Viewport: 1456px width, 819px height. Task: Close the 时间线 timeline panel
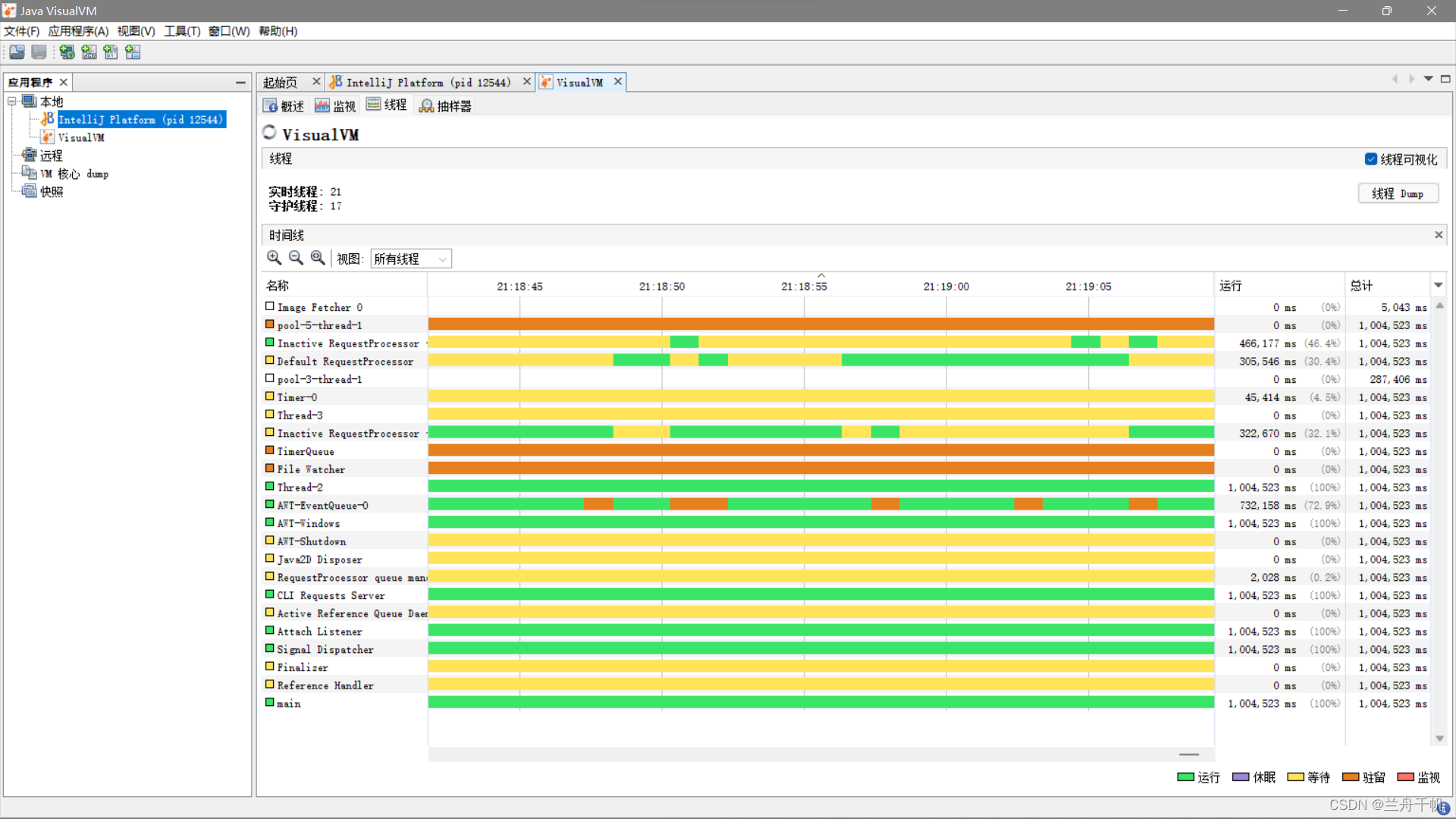pyautogui.click(x=1438, y=235)
